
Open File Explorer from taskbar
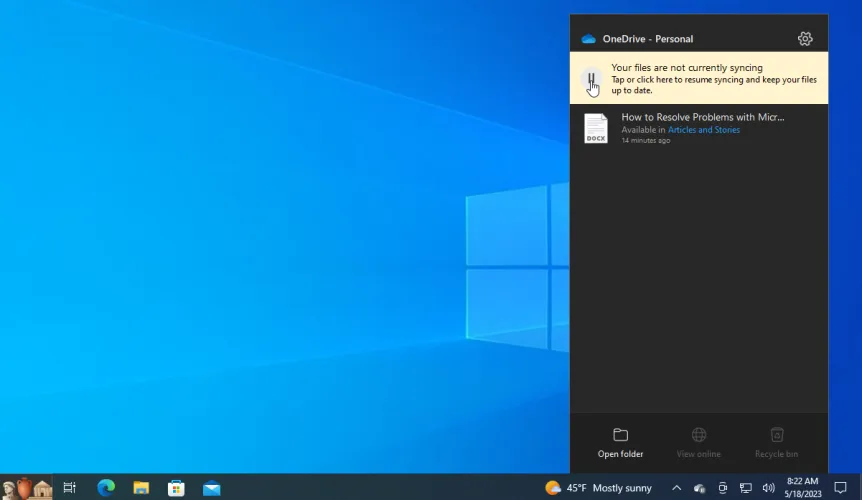(141, 488)
